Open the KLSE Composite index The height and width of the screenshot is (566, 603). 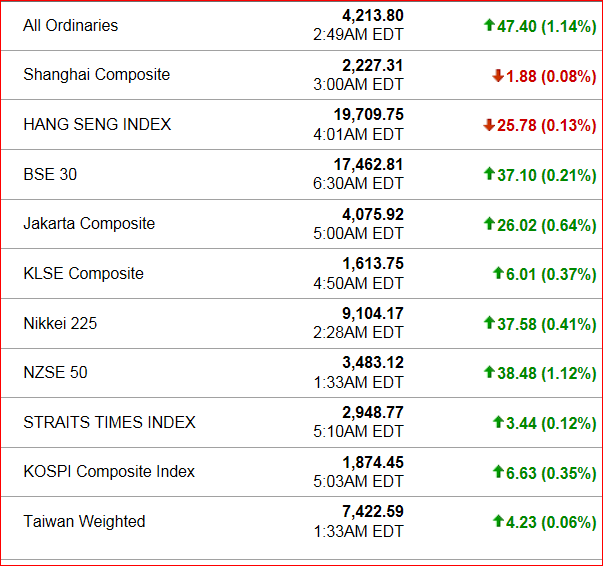pyautogui.click(x=83, y=273)
